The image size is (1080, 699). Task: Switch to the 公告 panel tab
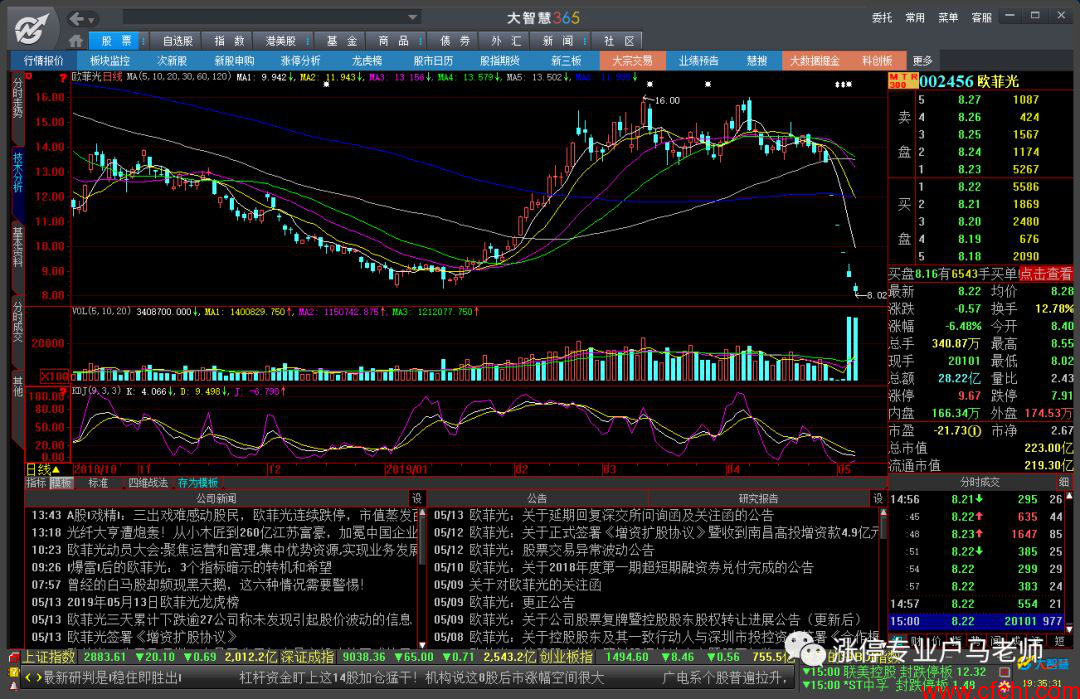pyautogui.click(x=537, y=498)
